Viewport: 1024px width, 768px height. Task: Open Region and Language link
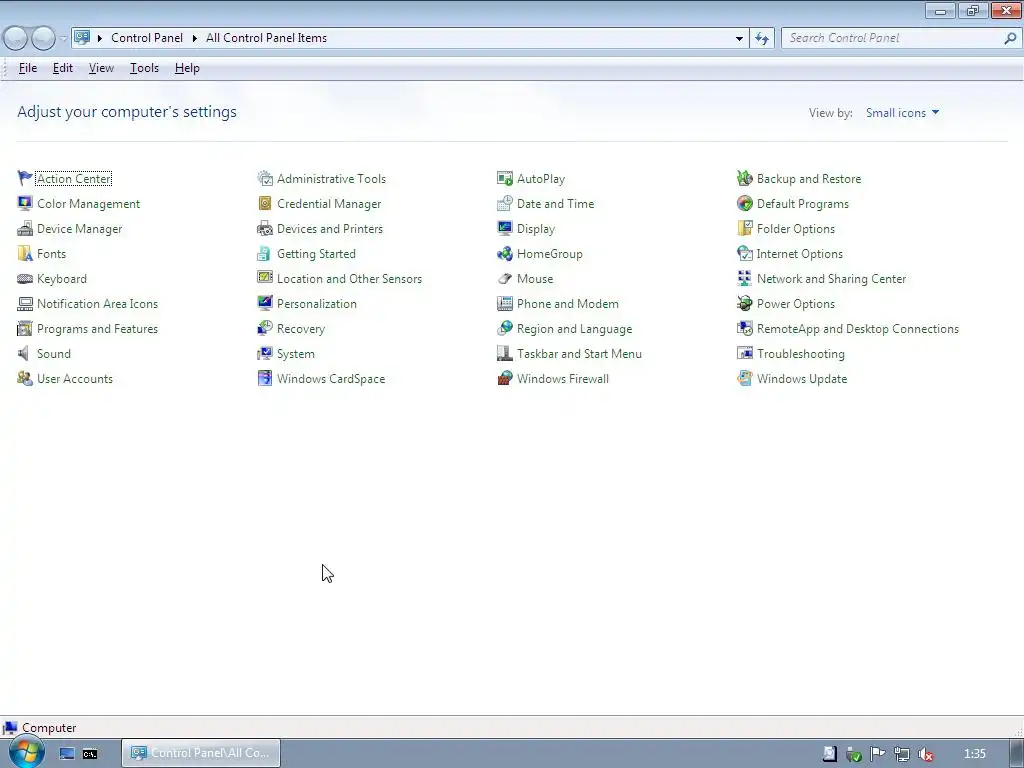click(x=575, y=329)
